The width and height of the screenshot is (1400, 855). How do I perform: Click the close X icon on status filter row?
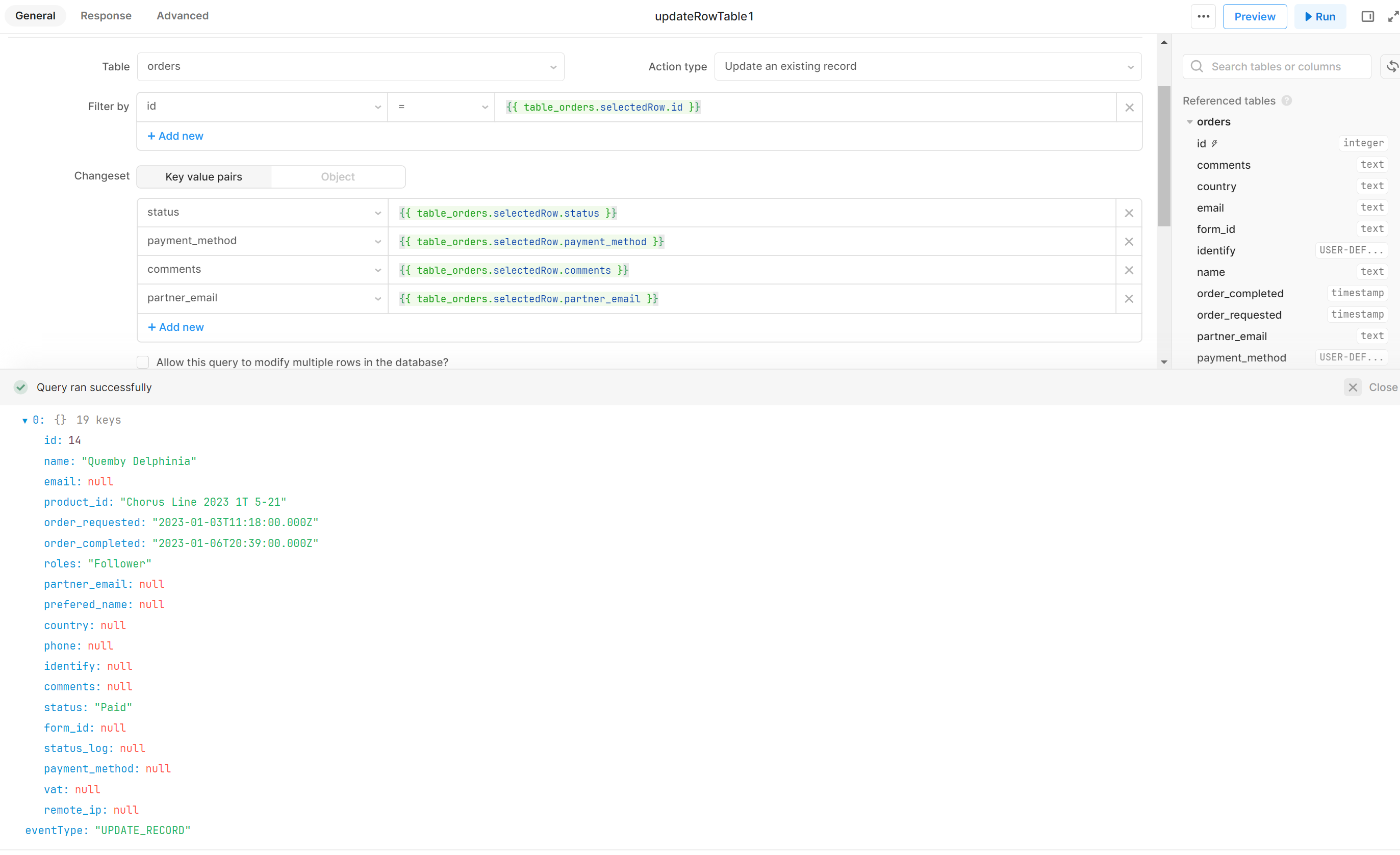pyautogui.click(x=1129, y=212)
